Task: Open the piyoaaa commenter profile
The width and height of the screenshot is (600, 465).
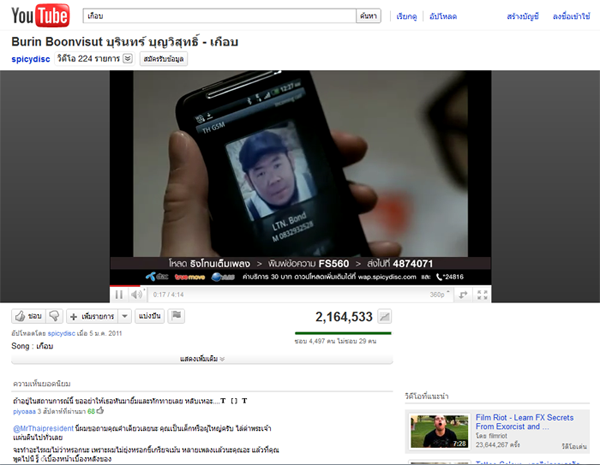Action: pyautogui.click(x=24, y=412)
